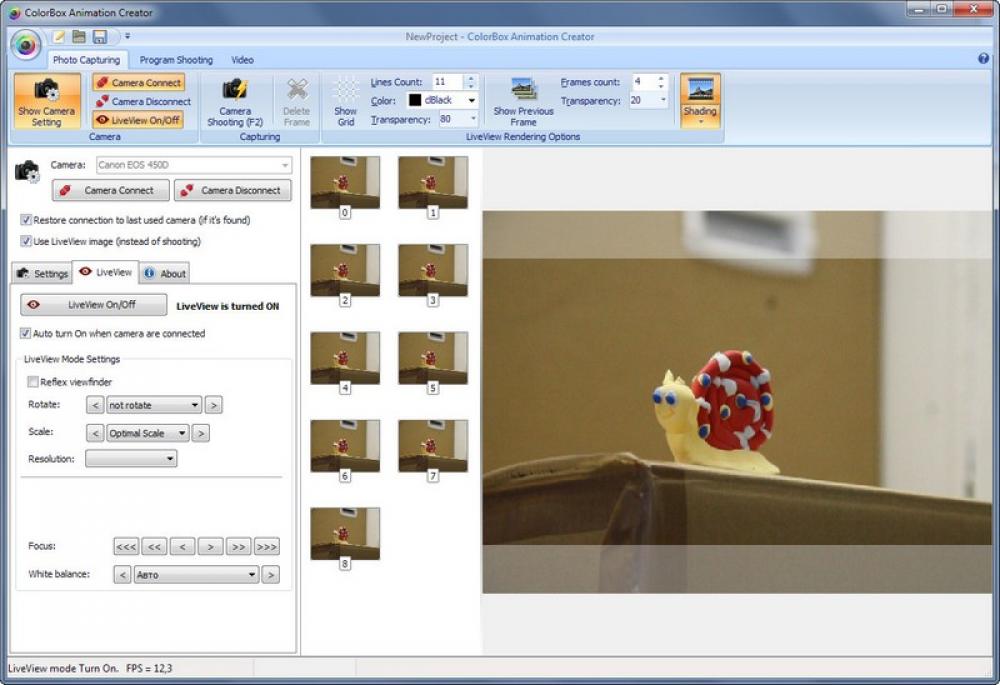The image size is (1000, 685).
Task: Click the Camera Disconnect button
Action: 233,190
